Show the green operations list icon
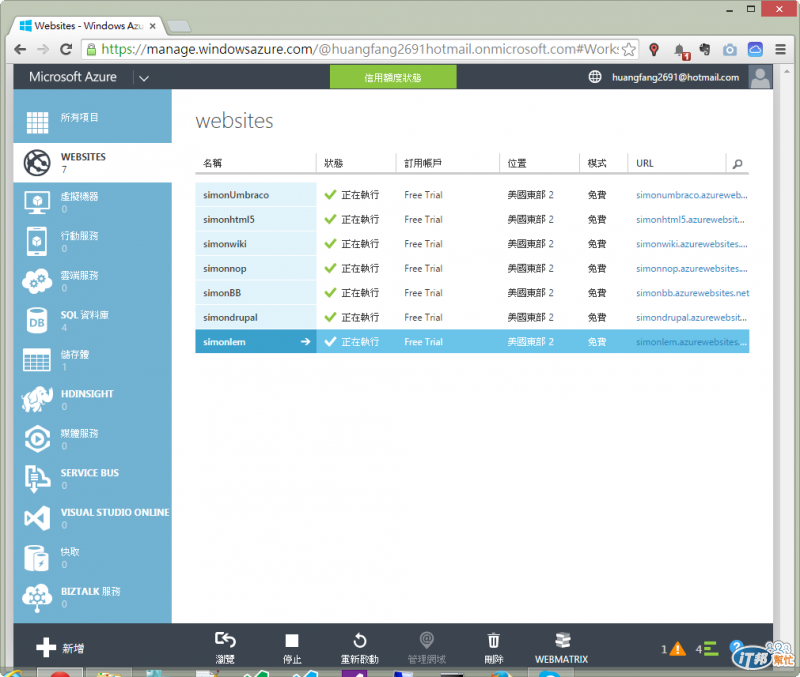 (x=711, y=649)
